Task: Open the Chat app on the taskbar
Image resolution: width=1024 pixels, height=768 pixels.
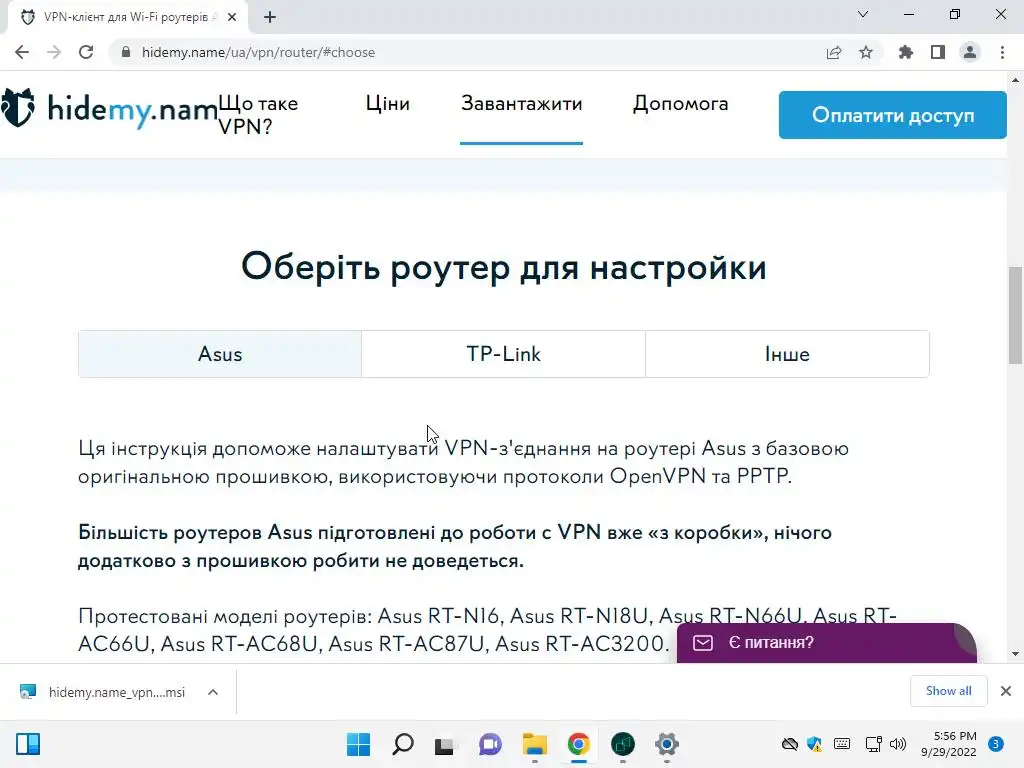Action: (490, 744)
